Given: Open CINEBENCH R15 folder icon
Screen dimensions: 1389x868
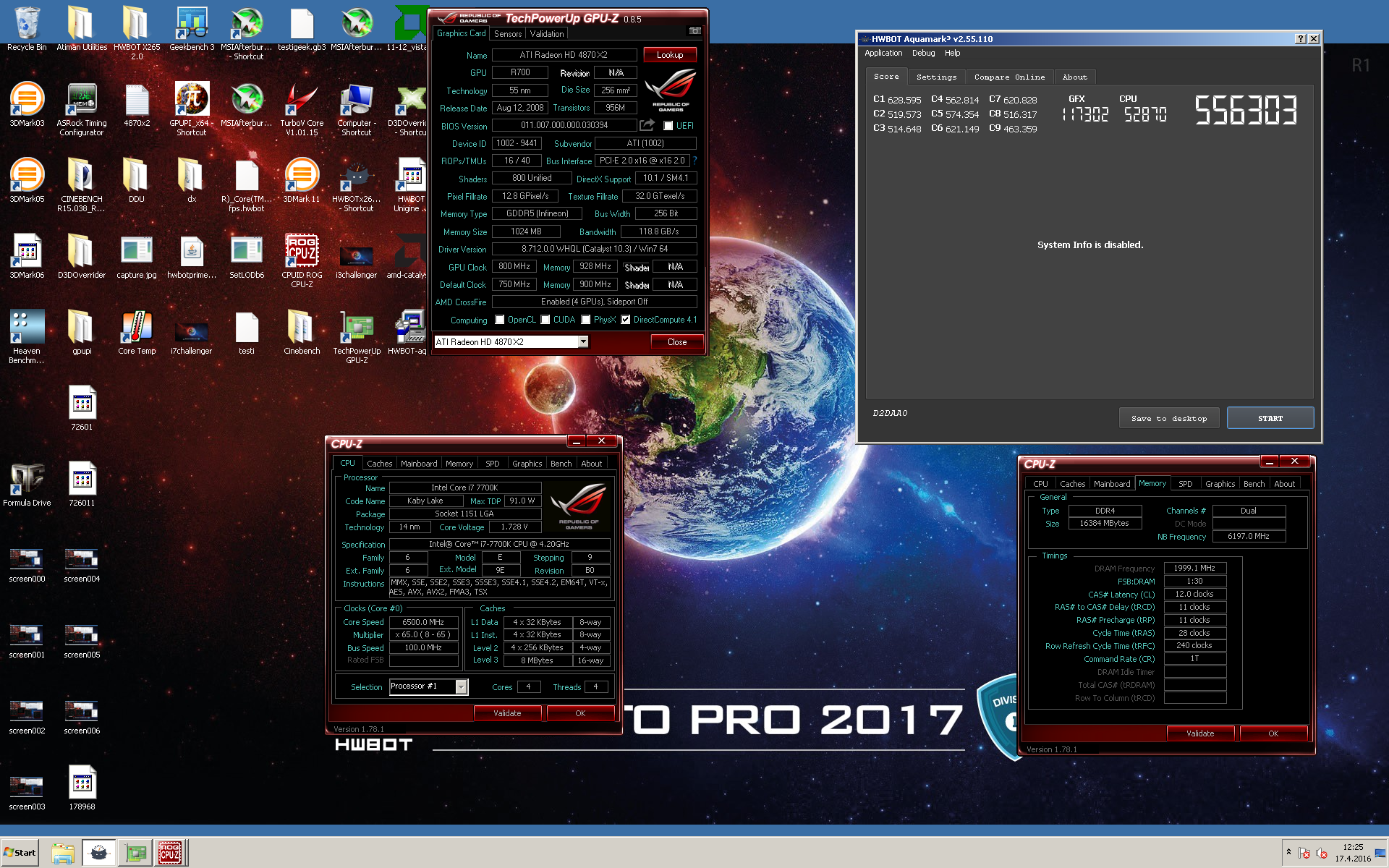Looking at the screenshot, I should coord(82,184).
